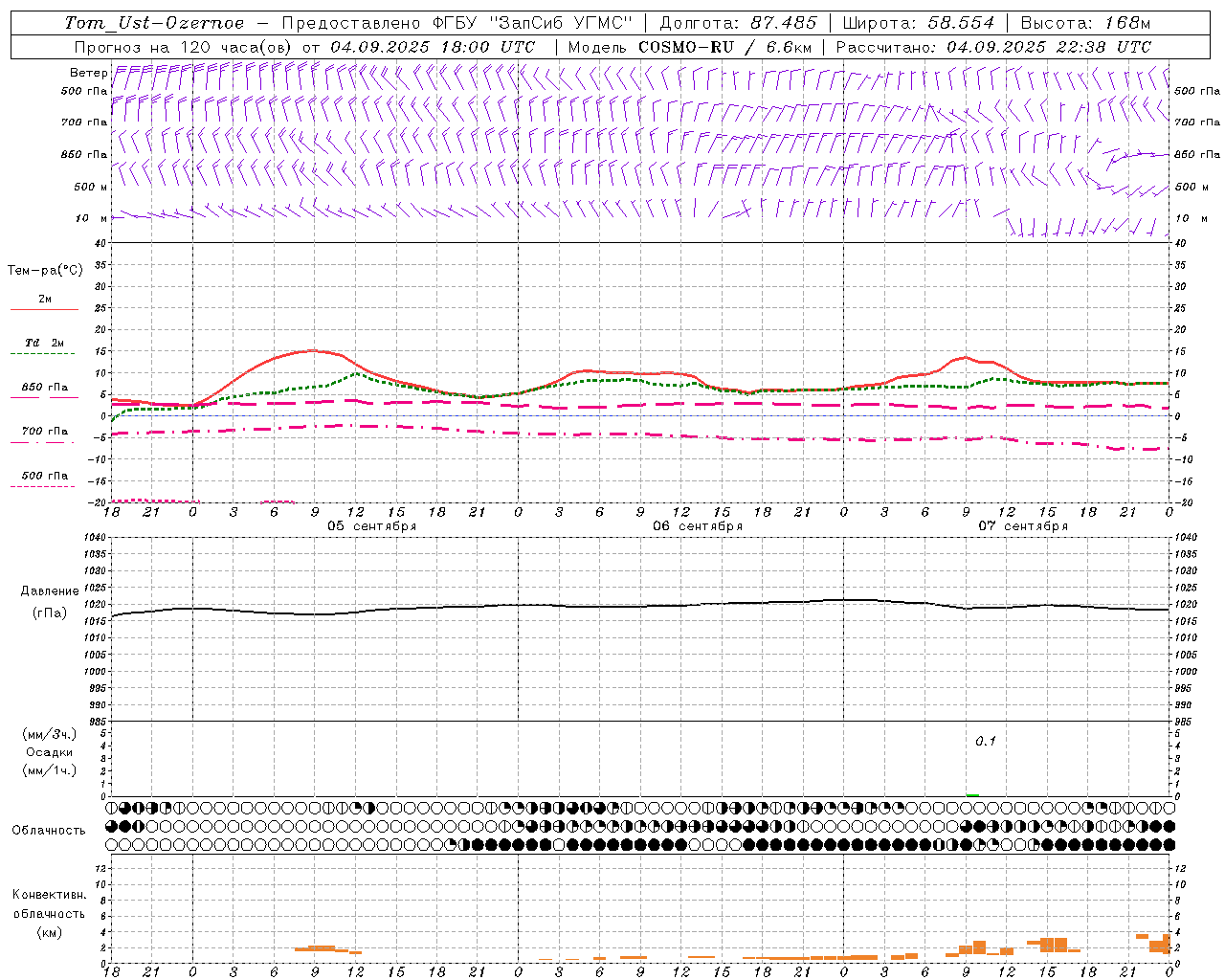1225x980 pixels.
Task: Click the Осадки precipitation label
Action: pos(50,752)
